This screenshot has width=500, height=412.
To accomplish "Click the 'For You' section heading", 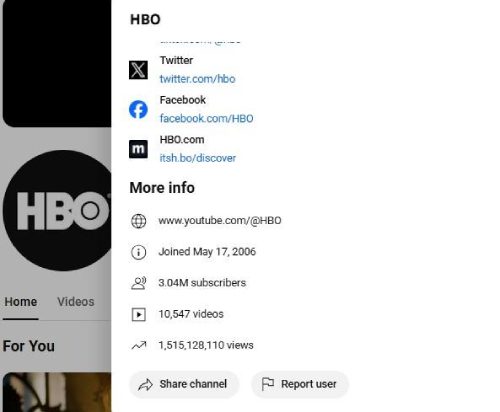I will tap(29, 346).
